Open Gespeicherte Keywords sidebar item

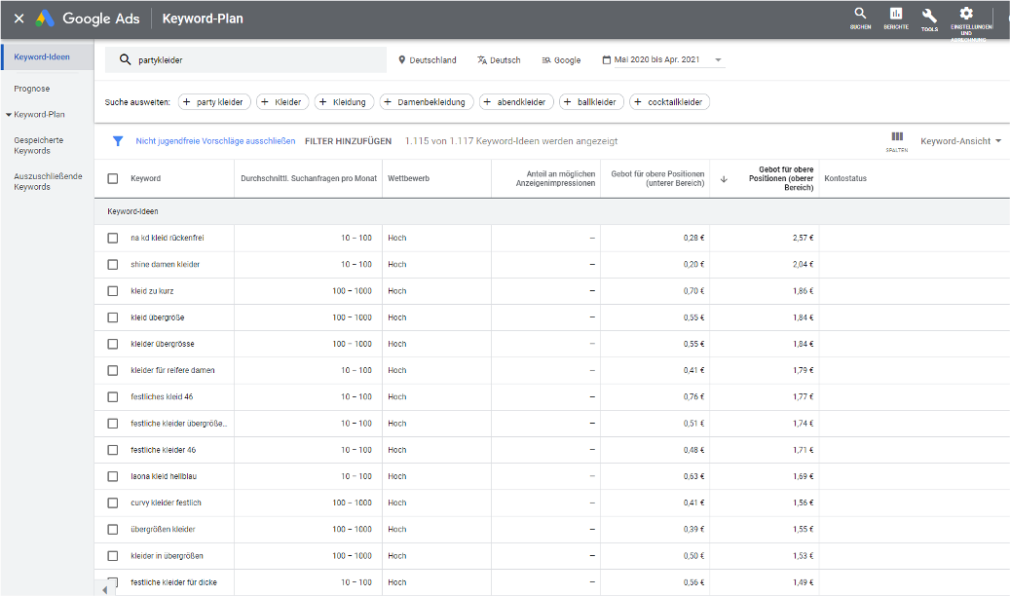(x=39, y=145)
